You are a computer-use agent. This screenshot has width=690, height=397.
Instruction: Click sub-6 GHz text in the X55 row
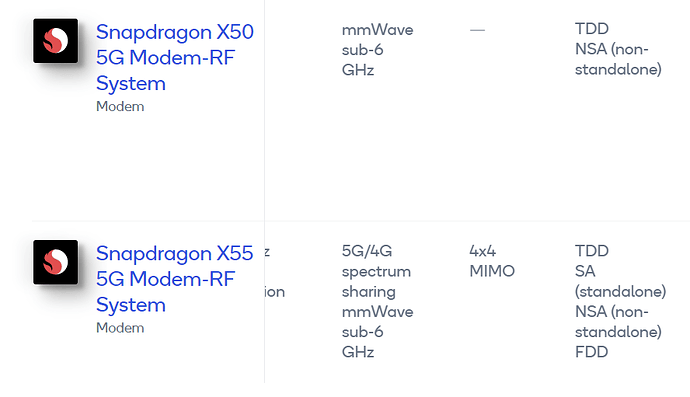pyautogui.click(x=363, y=342)
